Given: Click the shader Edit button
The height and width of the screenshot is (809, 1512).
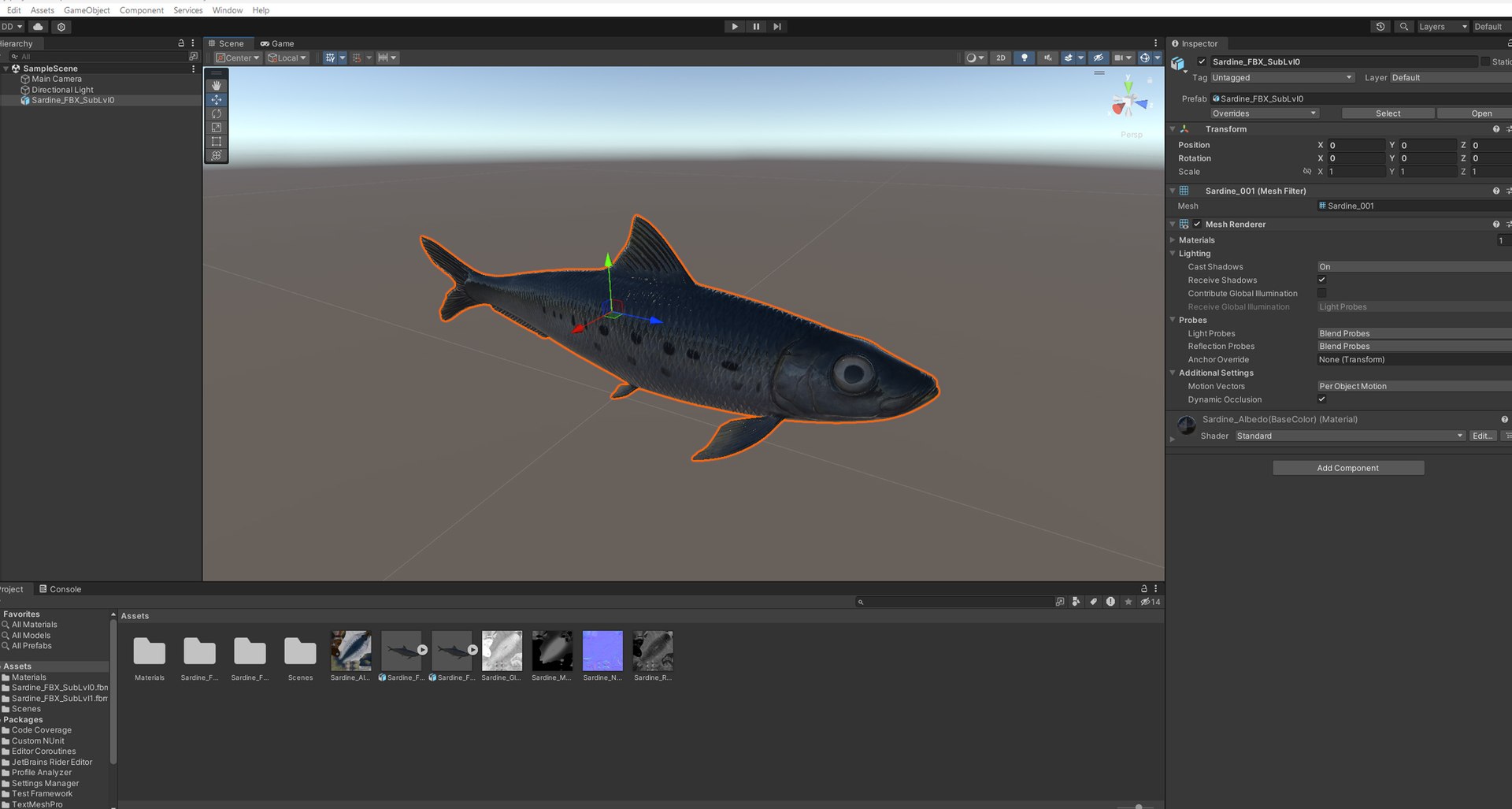Looking at the screenshot, I should pyautogui.click(x=1482, y=436).
